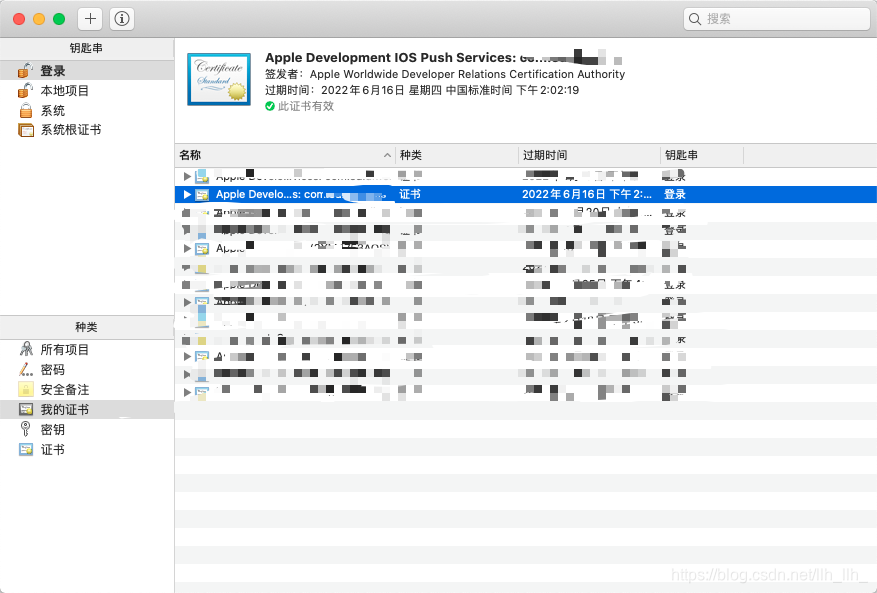Show the 证书 category
The width and height of the screenshot is (877, 593).
[87, 450]
